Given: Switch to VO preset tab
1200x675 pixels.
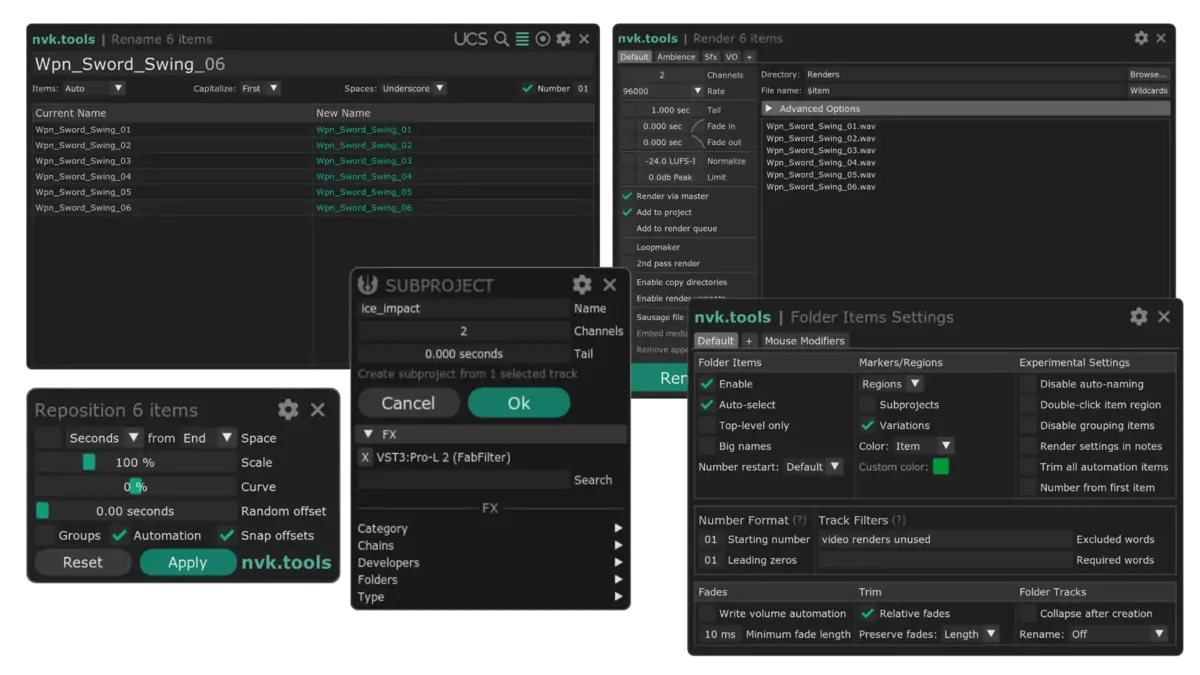Looking at the screenshot, I should [732, 57].
